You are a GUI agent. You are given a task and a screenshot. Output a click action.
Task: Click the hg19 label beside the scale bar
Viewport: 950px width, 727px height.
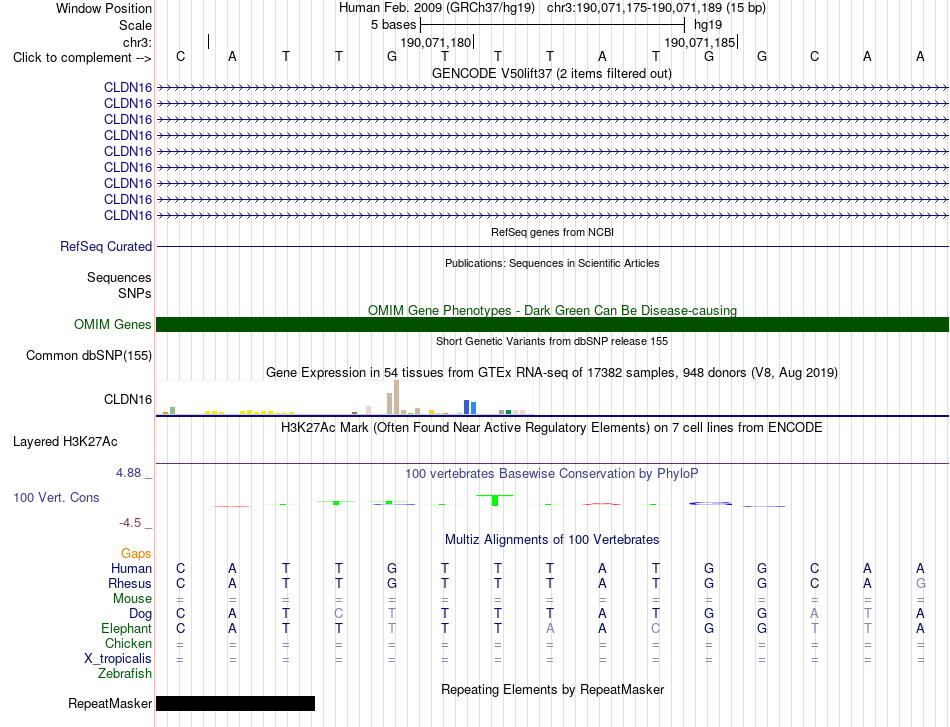[x=708, y=25]
